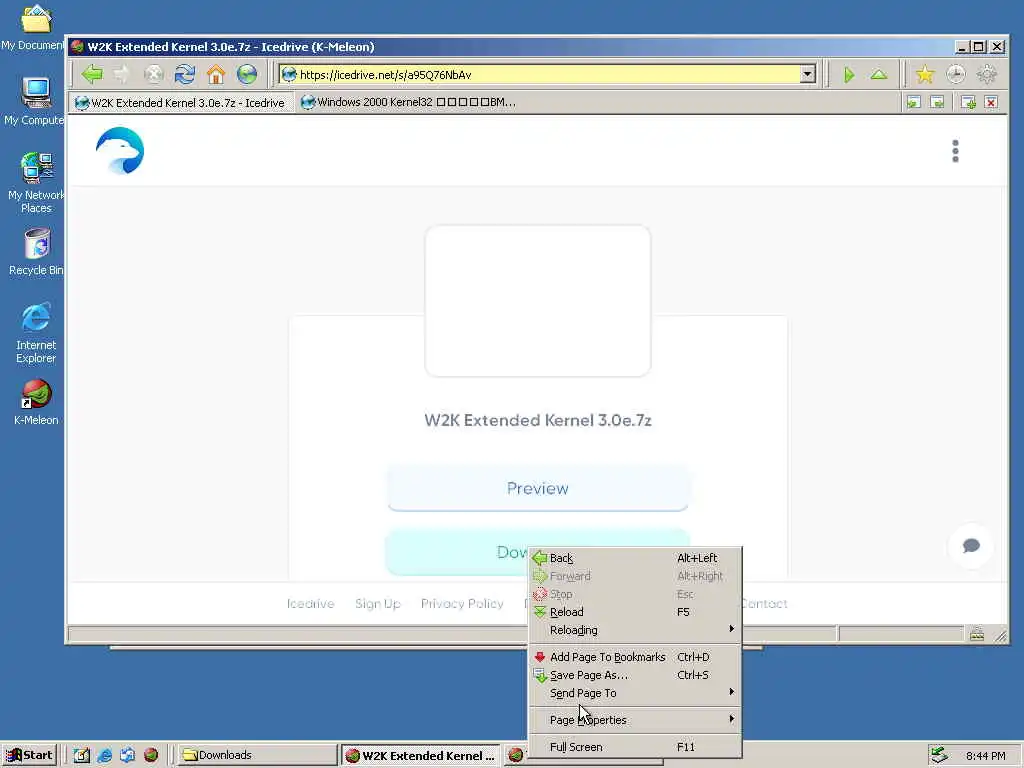Click the Reload toolbar icon

pyautogui.click(x=185, y=74)
